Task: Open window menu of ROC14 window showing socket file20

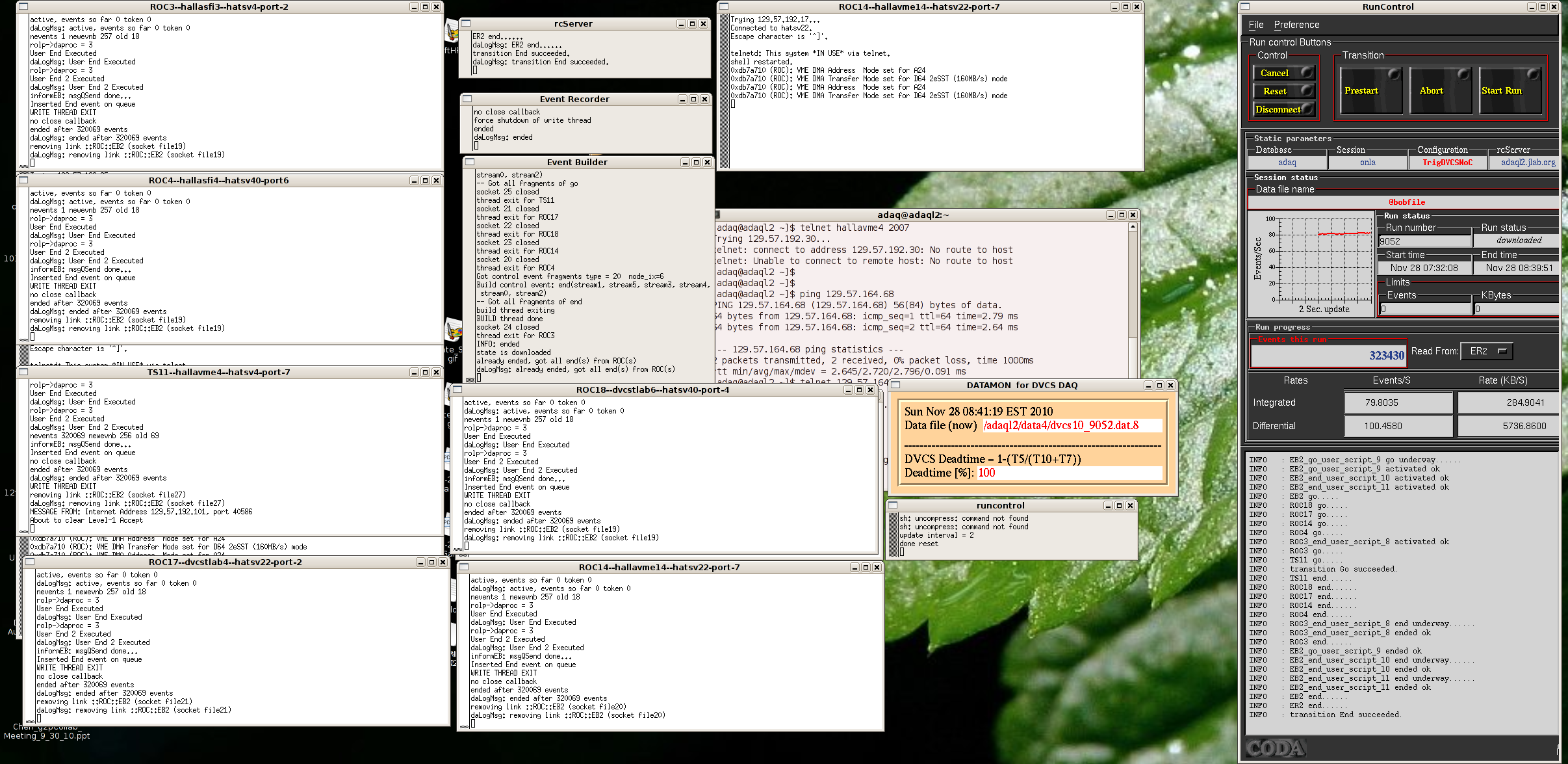Action: (464, 567)
